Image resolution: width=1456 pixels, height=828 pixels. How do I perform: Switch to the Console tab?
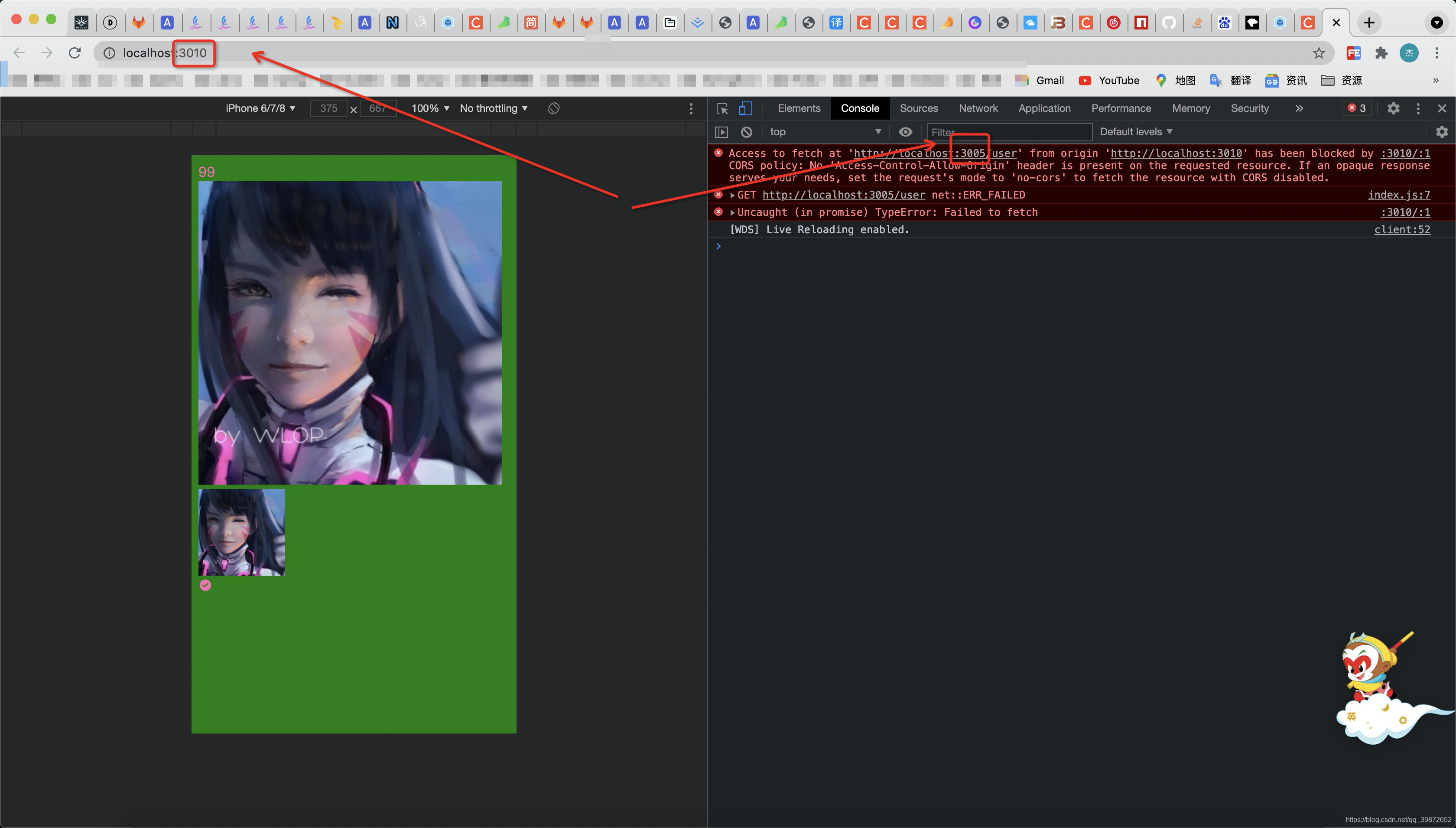click(860, 108)
